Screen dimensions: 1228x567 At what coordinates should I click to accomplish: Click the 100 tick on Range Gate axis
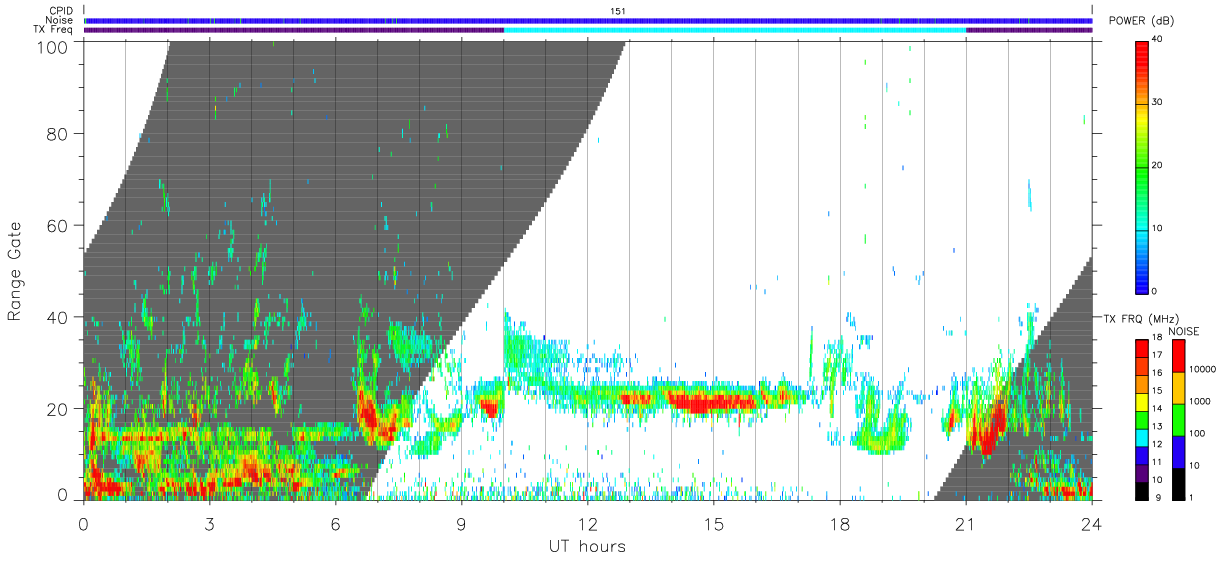[x=53, y=46]
